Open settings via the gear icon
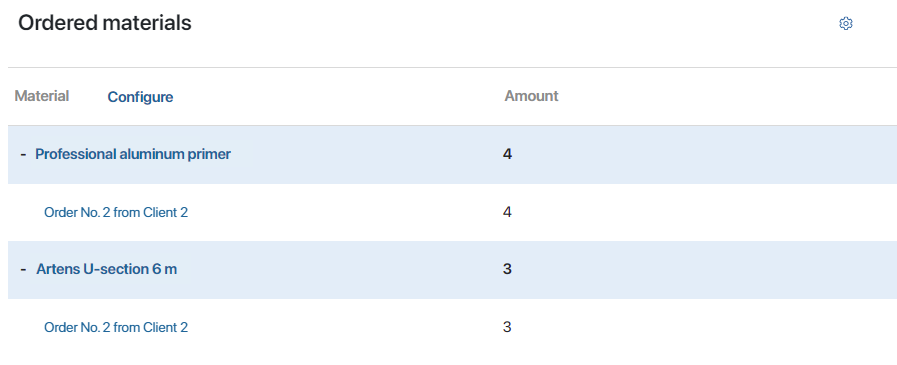The height and width of the screenshot is (365, 897). [x=846, y=23]
